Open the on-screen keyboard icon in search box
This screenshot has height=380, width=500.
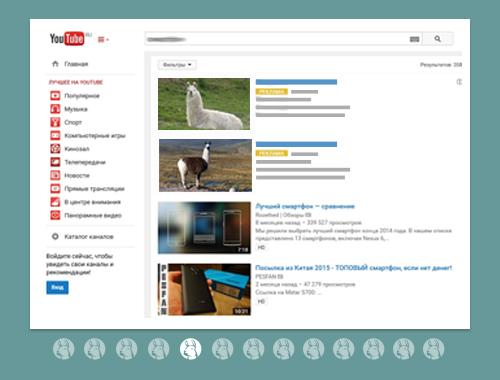pyautogui.click(x=414, y=39)
